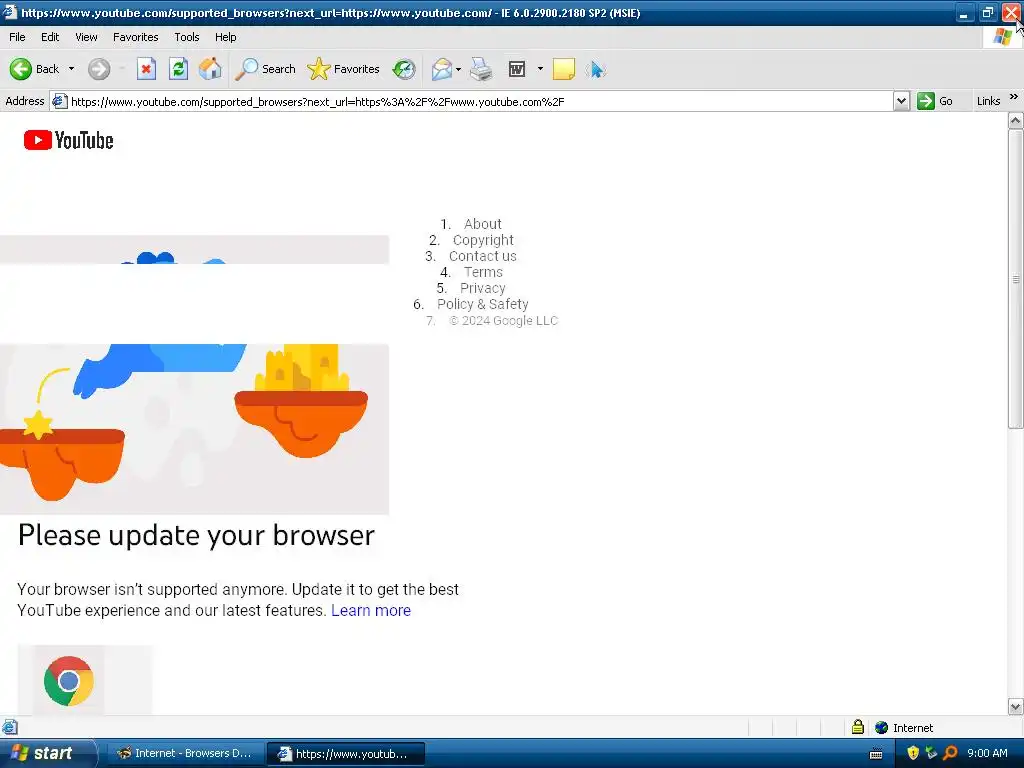Click the 'Please update your browser' heading
The width and height of the screenshot is (1024, 768).
click(196, 536)
